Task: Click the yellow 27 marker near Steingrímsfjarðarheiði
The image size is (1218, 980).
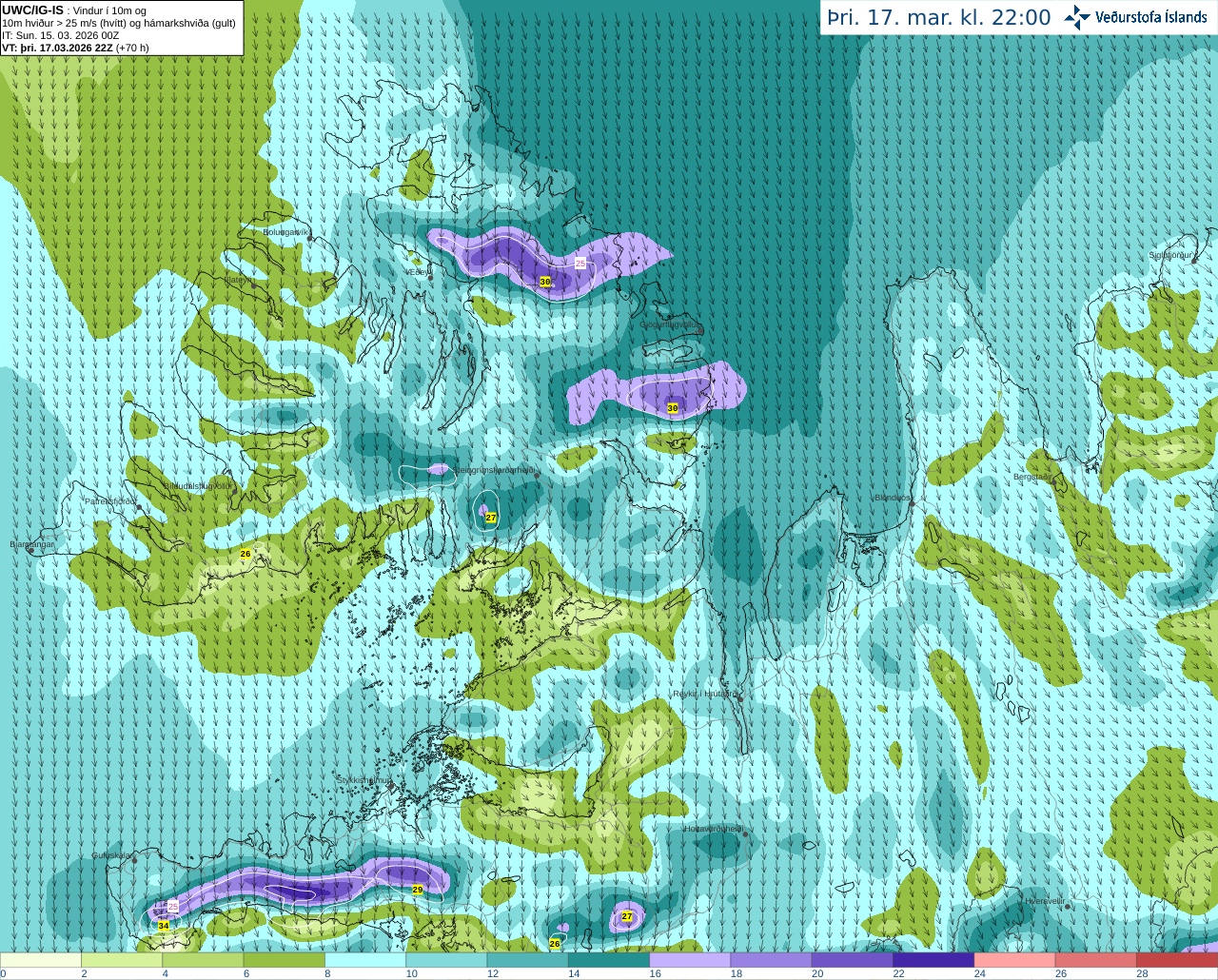Action: (491, 518)
